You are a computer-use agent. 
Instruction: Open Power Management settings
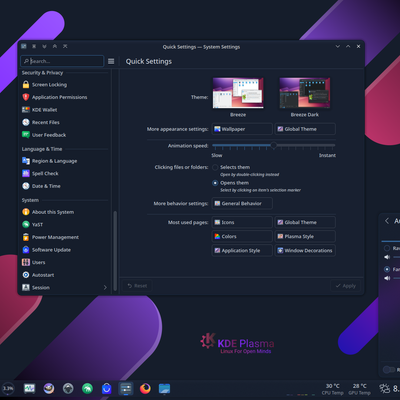click(x=65, y=237)
